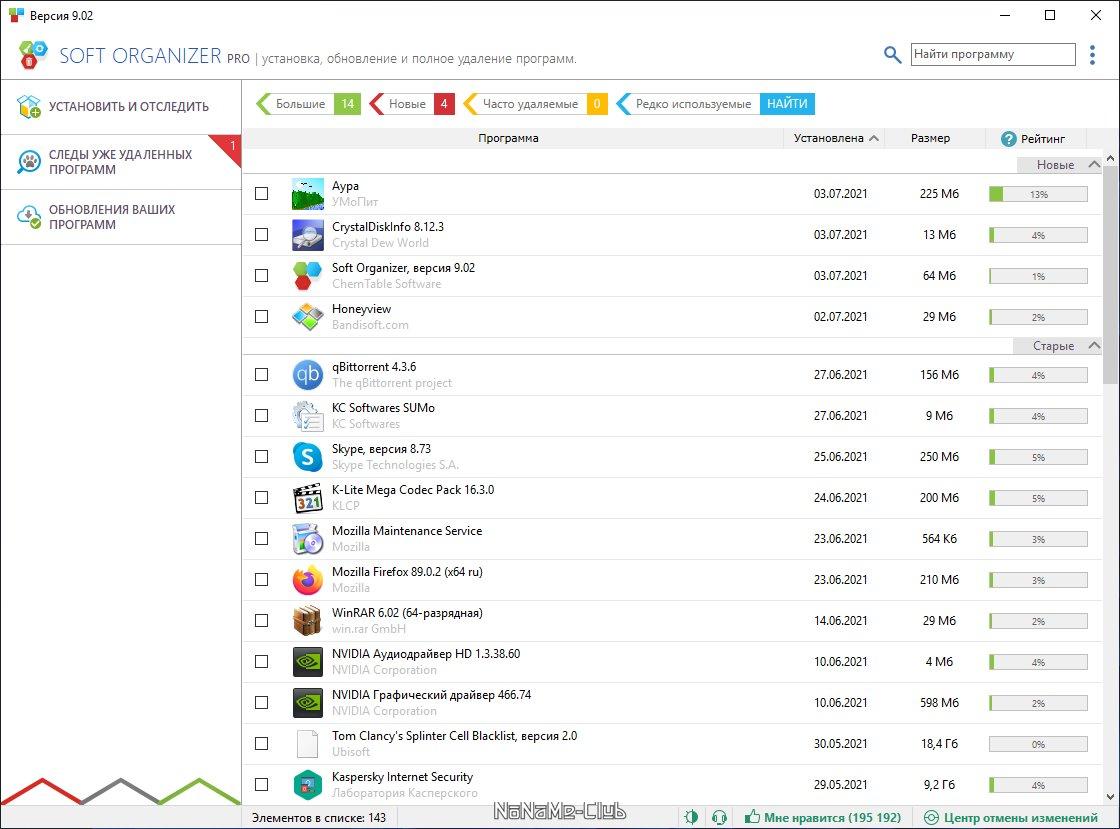The height and width of the screenshot is (829, 1120).
Task: Open the three-dot options menu
Action: [x=1092, y=55]
